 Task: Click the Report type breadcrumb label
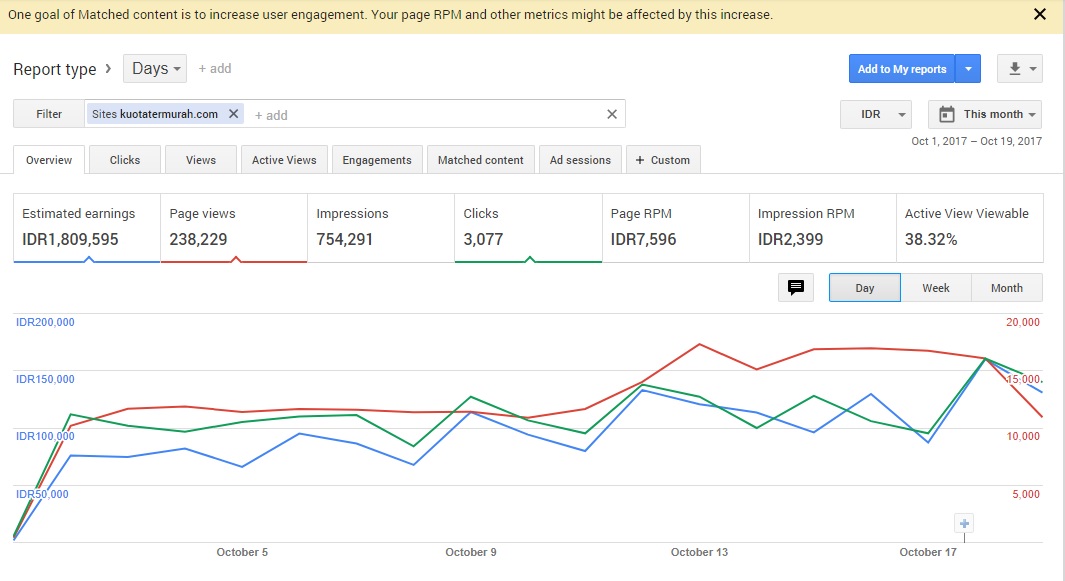pyautogui.click(x=55, y=69)
